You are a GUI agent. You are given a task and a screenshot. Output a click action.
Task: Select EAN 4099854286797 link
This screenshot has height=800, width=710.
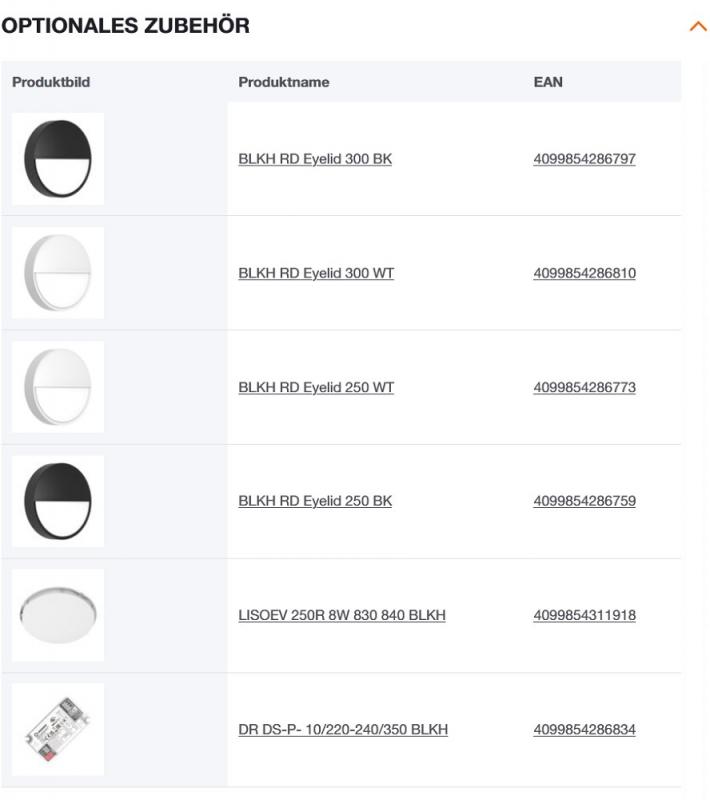click(584, 156)
